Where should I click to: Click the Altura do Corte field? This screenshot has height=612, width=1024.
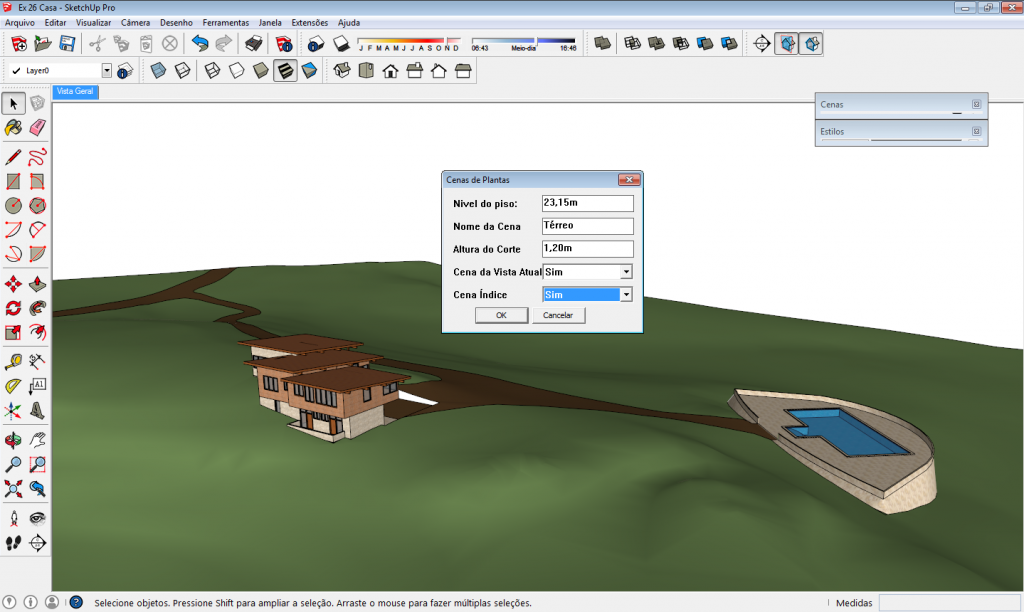pos(587,249)
